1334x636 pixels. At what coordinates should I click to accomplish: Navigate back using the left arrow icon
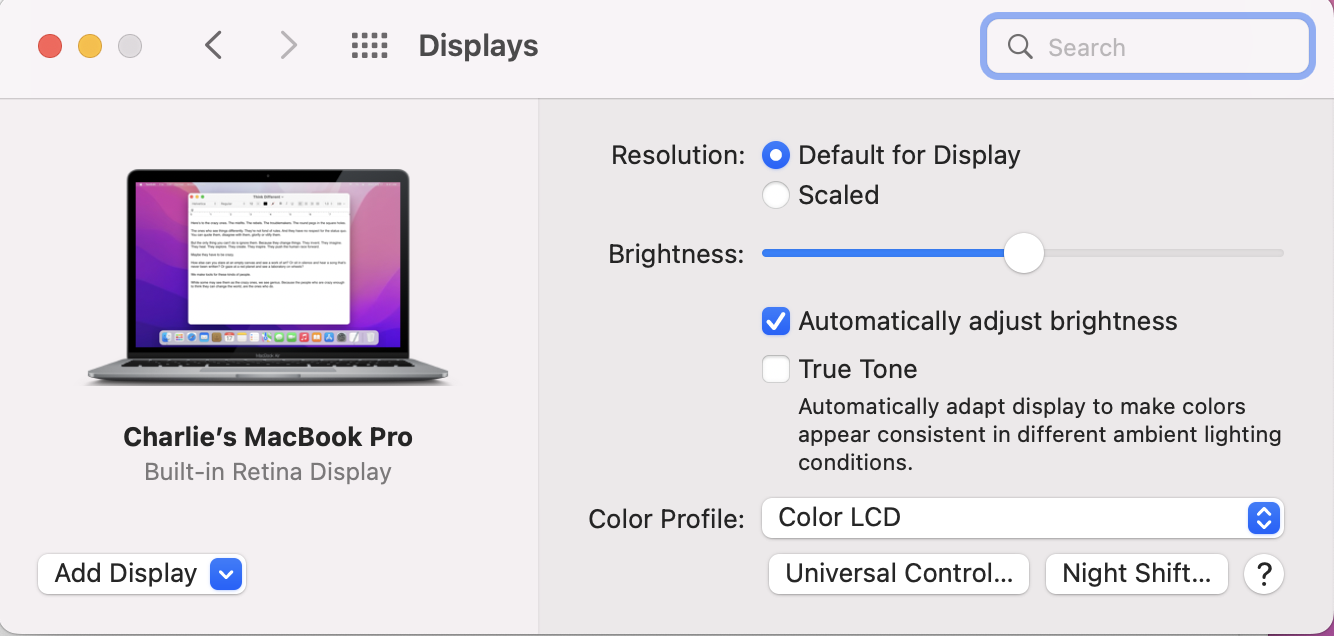(x=214, y=45)
